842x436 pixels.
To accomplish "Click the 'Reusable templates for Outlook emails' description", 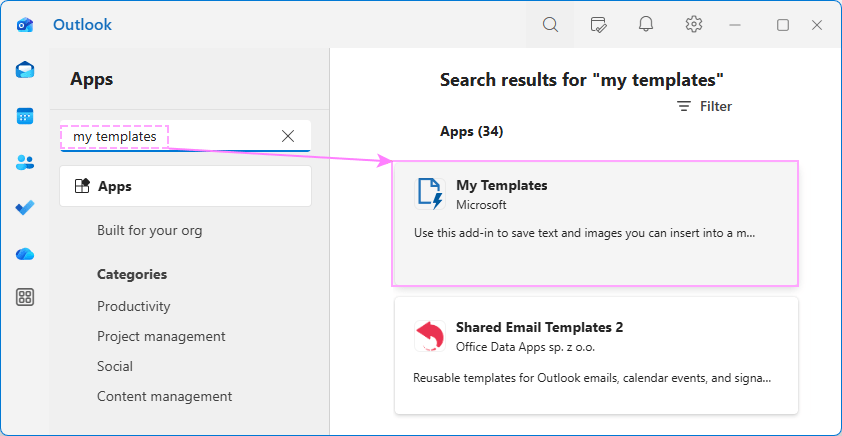I will [592, 378].
